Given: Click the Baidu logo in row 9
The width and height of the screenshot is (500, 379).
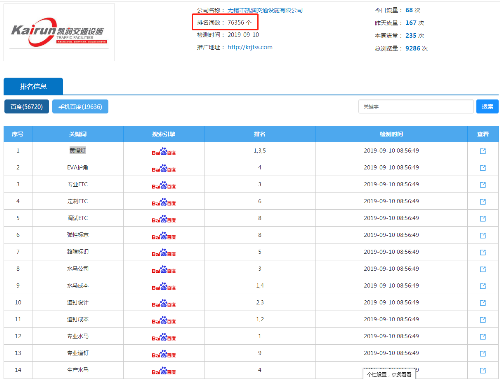Looking at the screenshot, I should click(x=164, y=286).
